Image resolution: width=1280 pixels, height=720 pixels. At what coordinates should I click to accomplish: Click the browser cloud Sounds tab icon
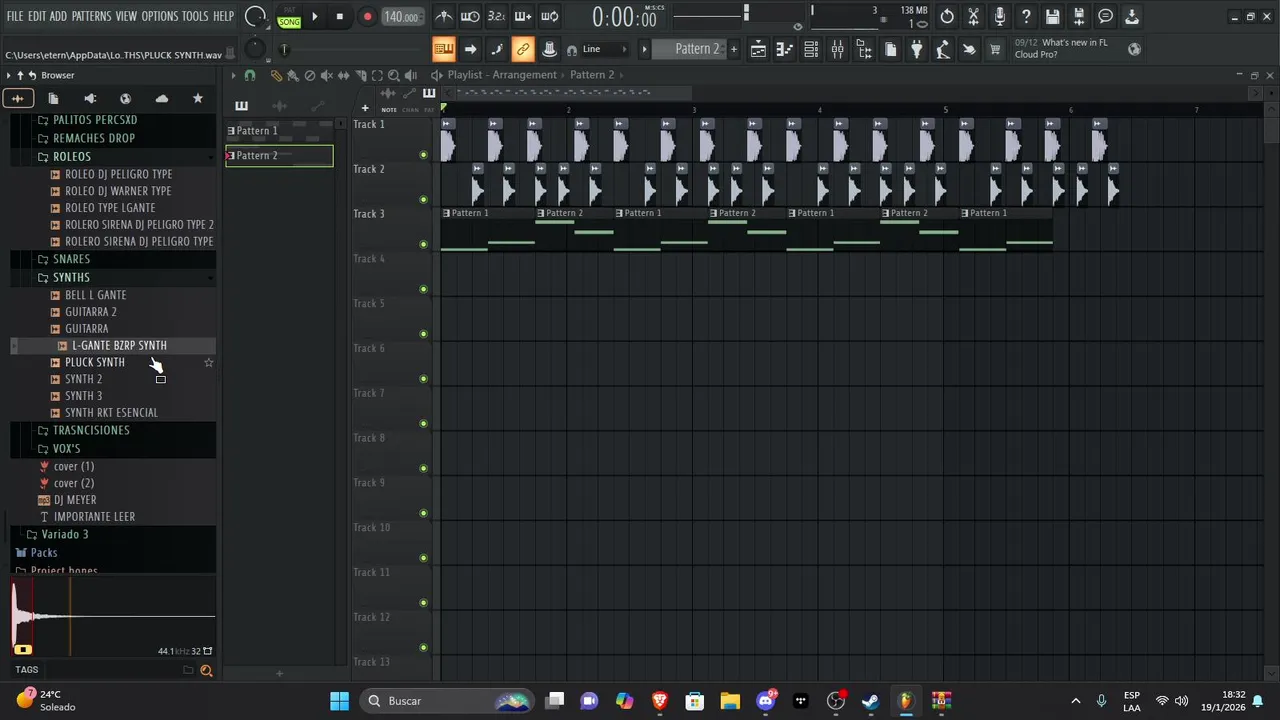(162, 98)
